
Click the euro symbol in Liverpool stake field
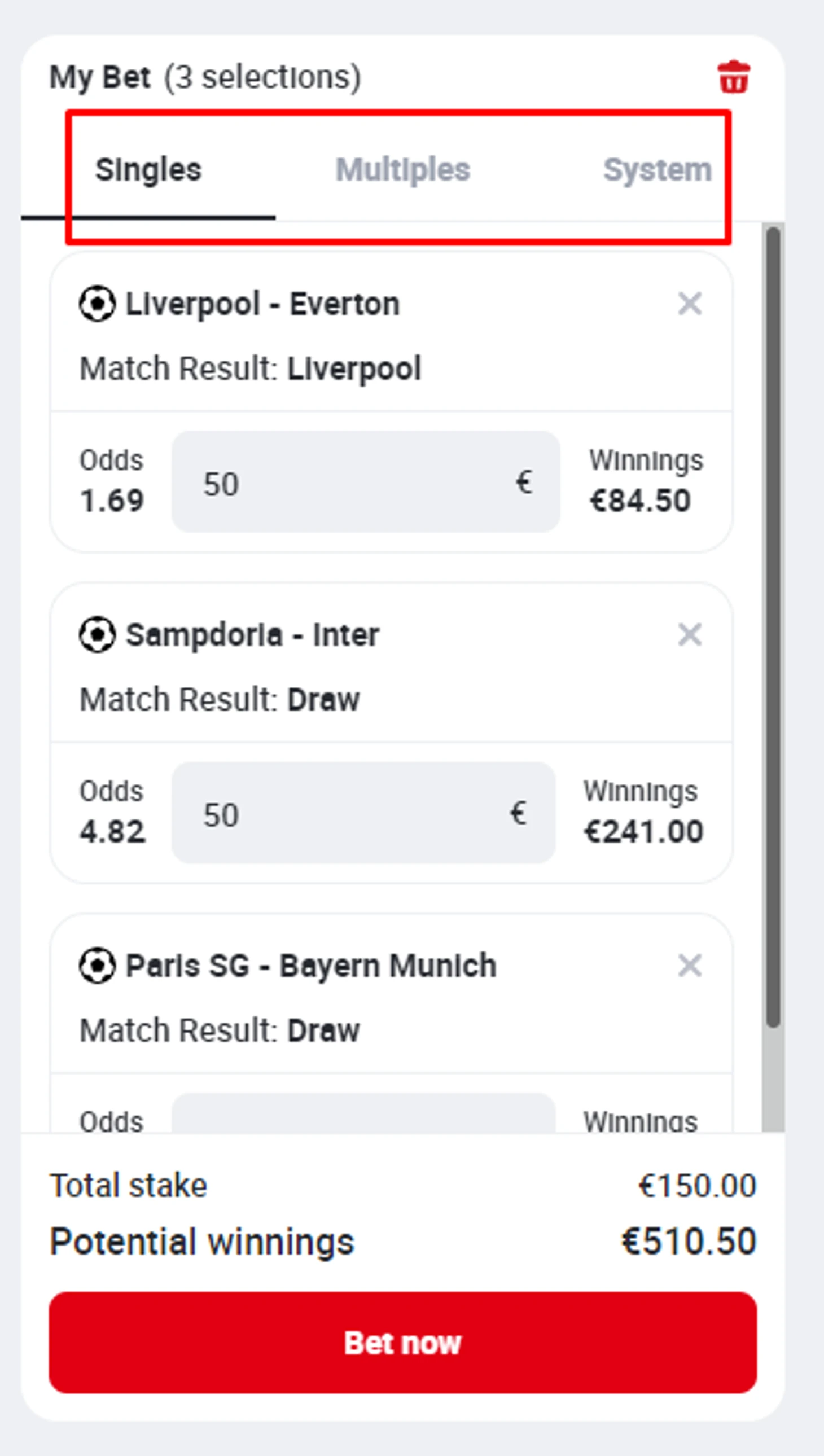tap(524, 483)
